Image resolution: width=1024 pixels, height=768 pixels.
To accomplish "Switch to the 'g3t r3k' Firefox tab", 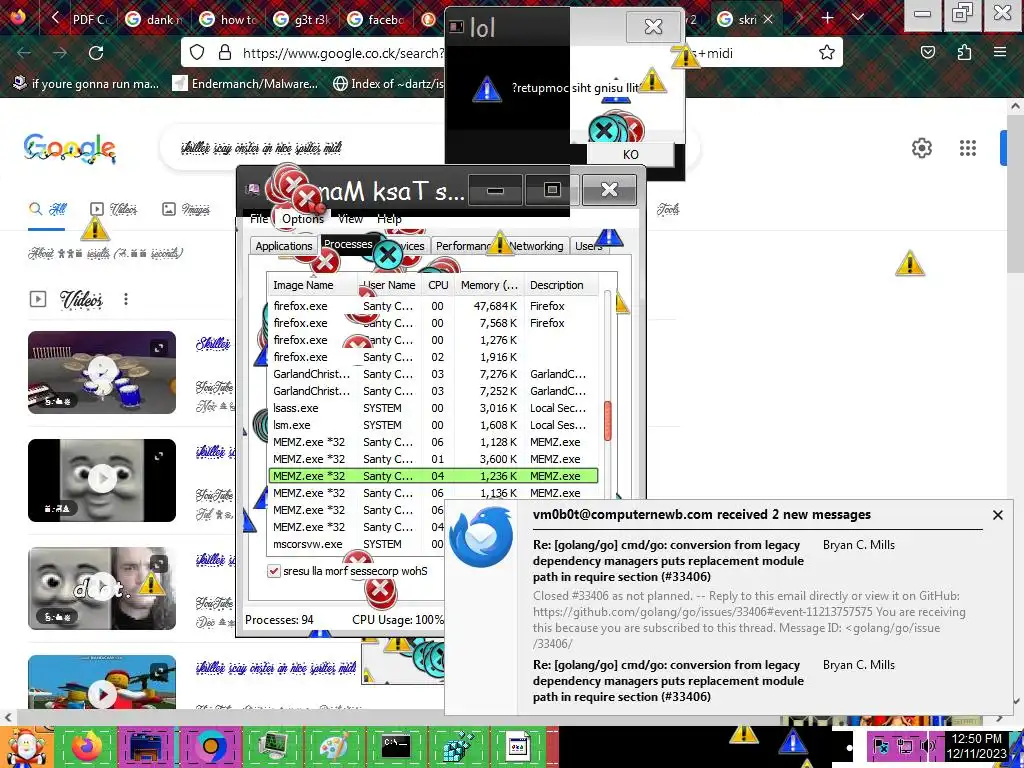I will pos(302,19).
